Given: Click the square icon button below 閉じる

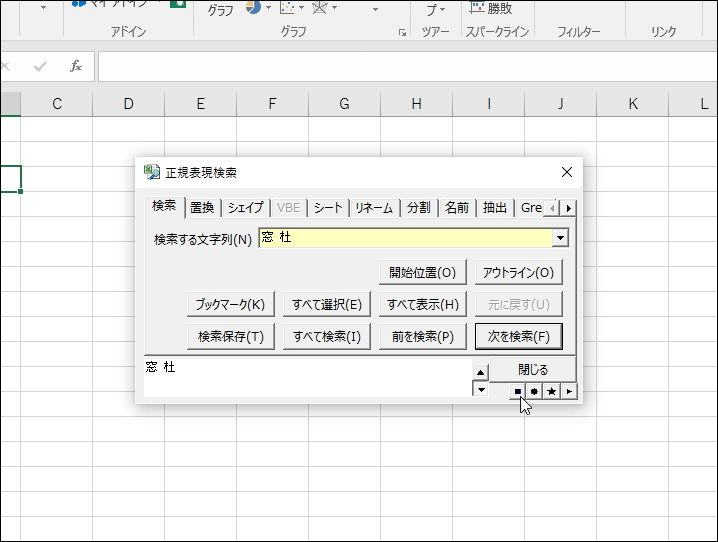Looking at the screenshot, I should click(x=517, y=391).
